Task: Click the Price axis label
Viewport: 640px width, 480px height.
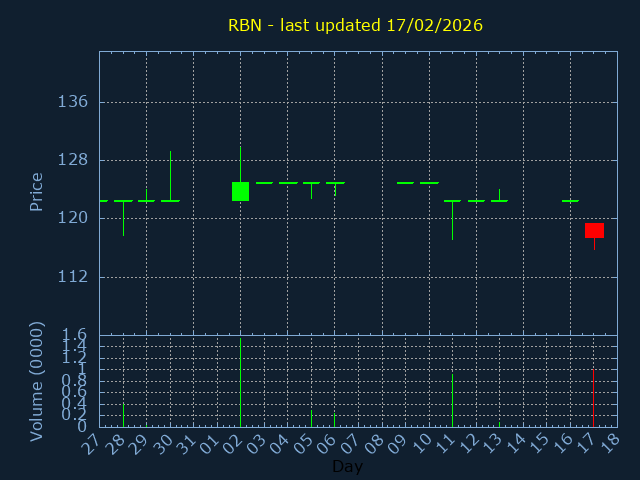Action: coord(37,192)
